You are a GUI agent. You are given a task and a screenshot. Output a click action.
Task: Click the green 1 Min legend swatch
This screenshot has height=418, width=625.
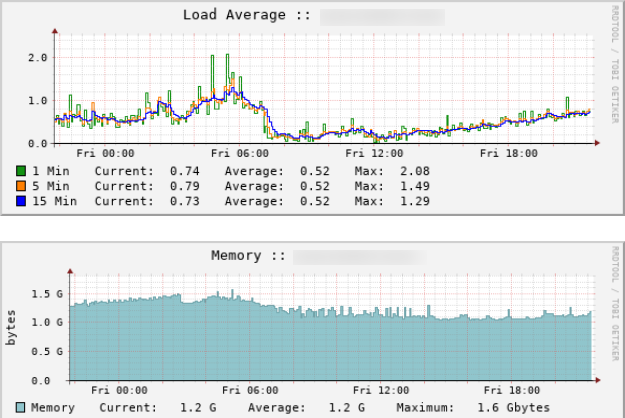point(21,171)
